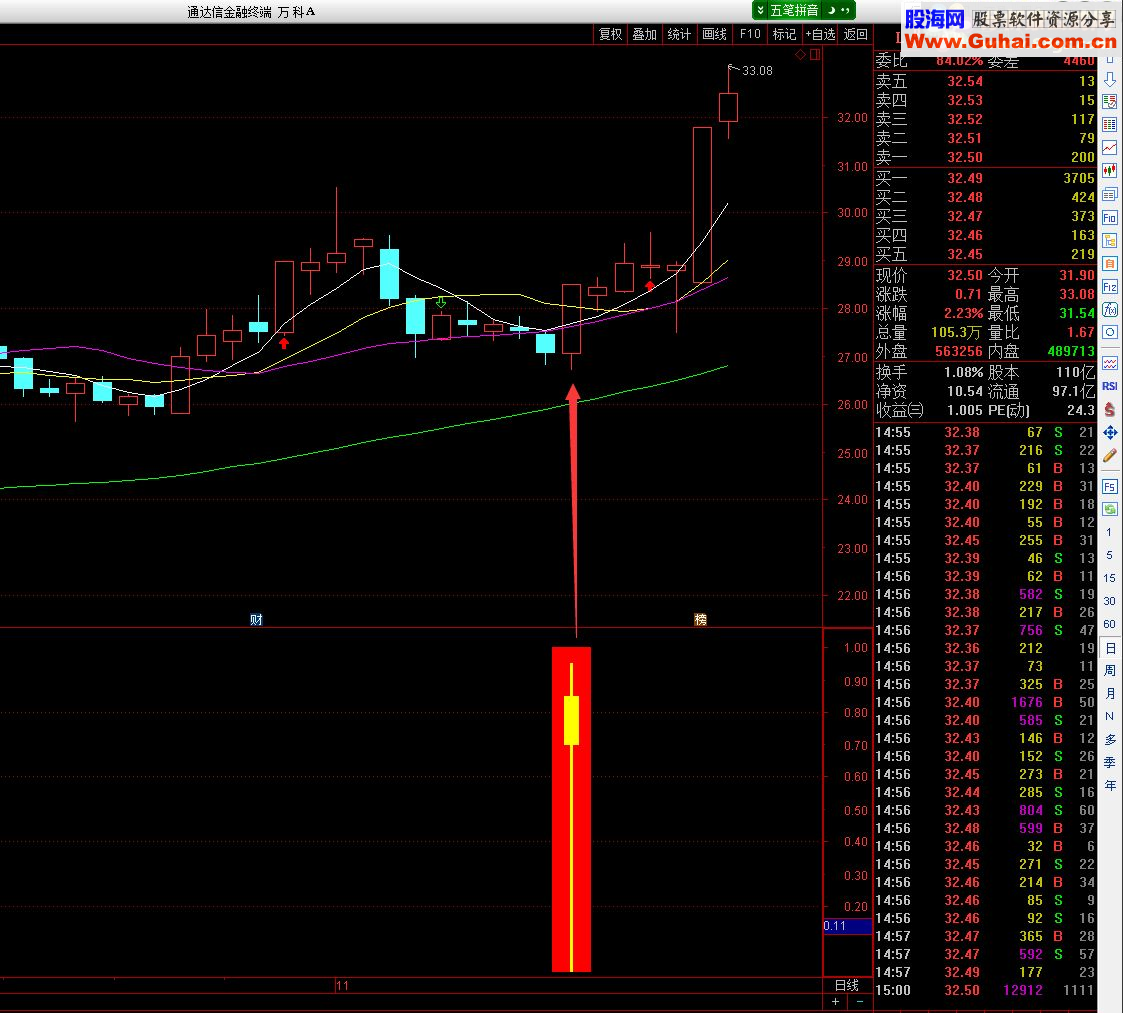The width and height of the screenshot is (1123, 1013).
Task: Open the 复权 menu
Action: coord(610,34)
